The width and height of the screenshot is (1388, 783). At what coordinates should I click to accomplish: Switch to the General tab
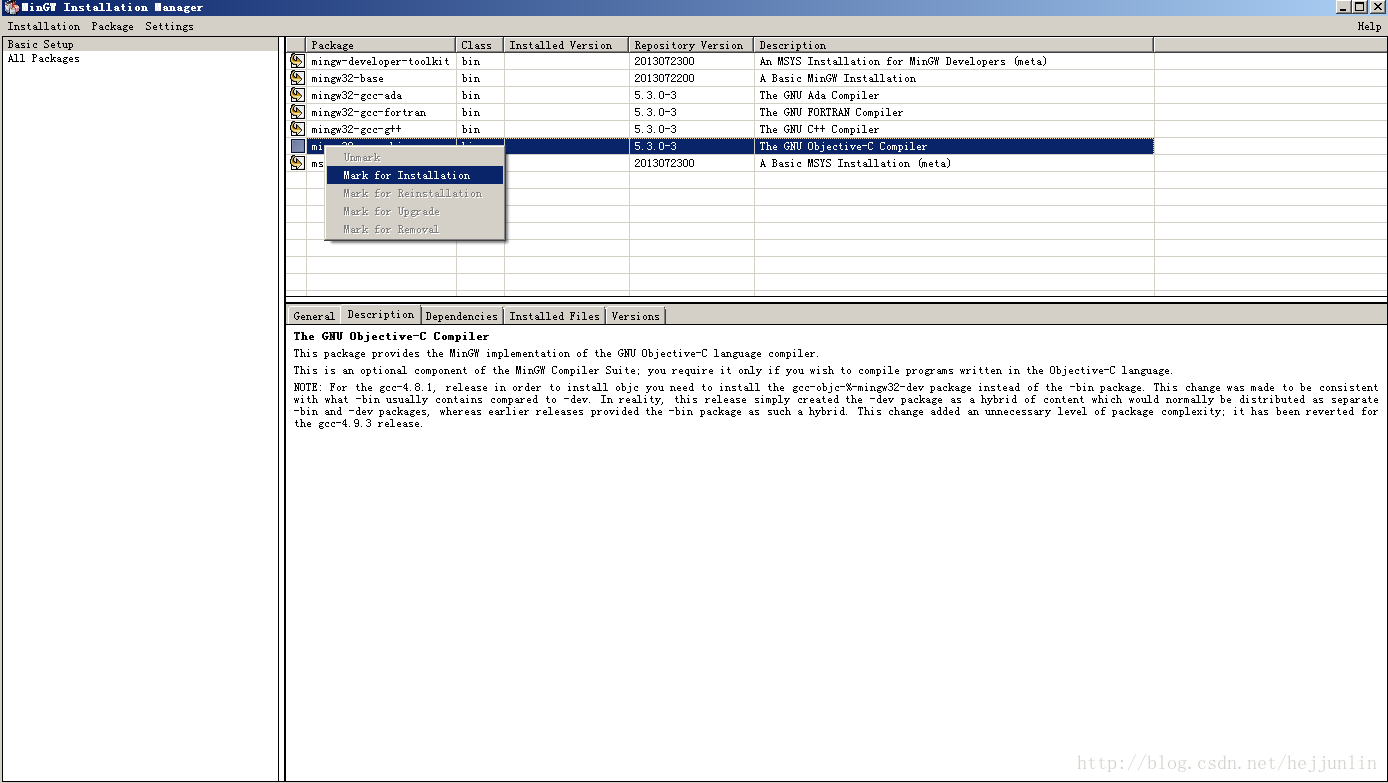[314, 316]
